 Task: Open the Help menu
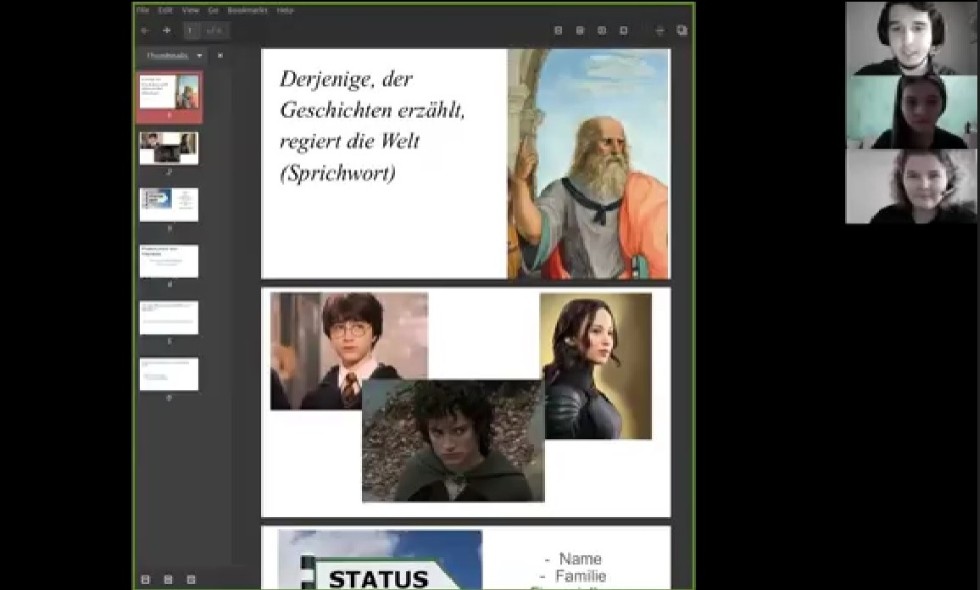point(285,10)
